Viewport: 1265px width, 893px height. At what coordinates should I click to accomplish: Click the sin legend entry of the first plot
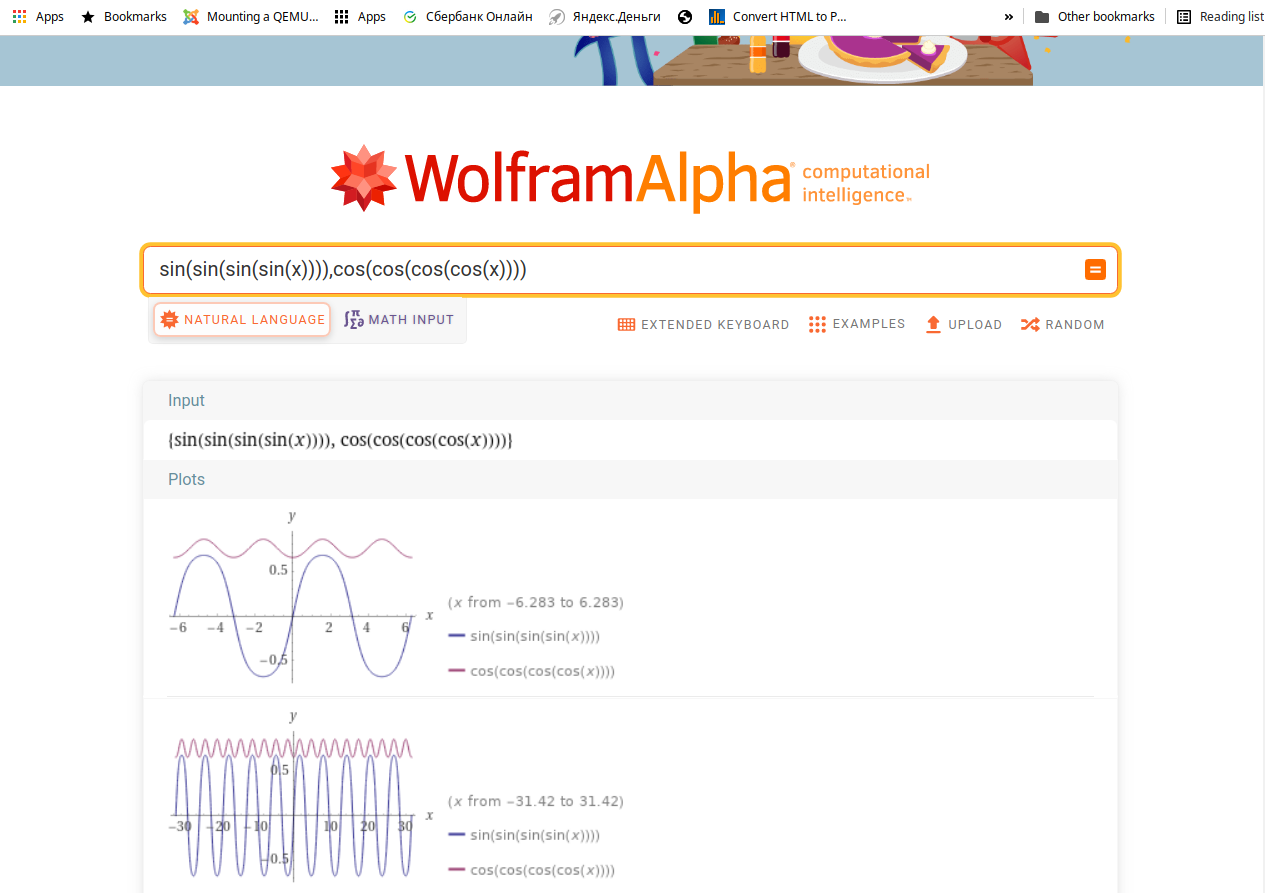525,636
